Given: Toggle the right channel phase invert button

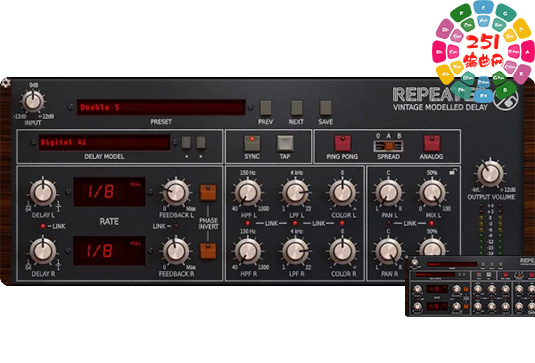Looking at the screenshot, I should (x=208, y=251).
